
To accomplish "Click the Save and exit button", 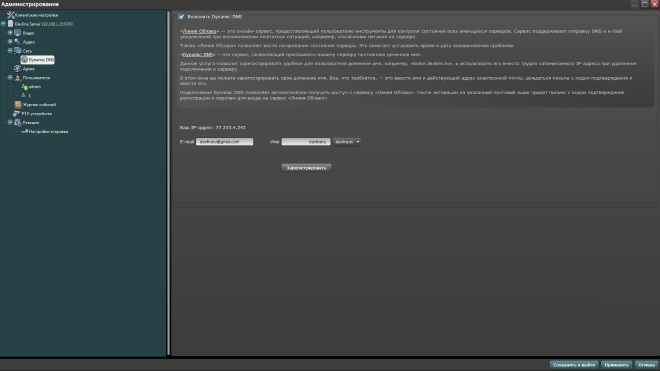I will pyautogui.click(x=574, y=365).
